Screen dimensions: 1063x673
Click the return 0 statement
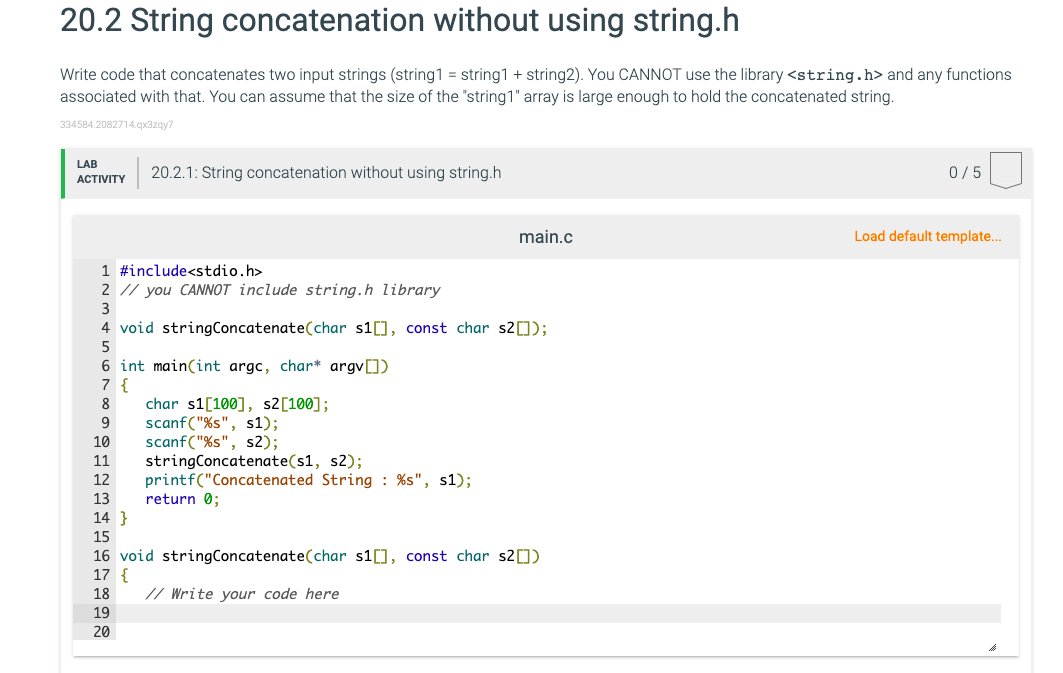point(182,499)
